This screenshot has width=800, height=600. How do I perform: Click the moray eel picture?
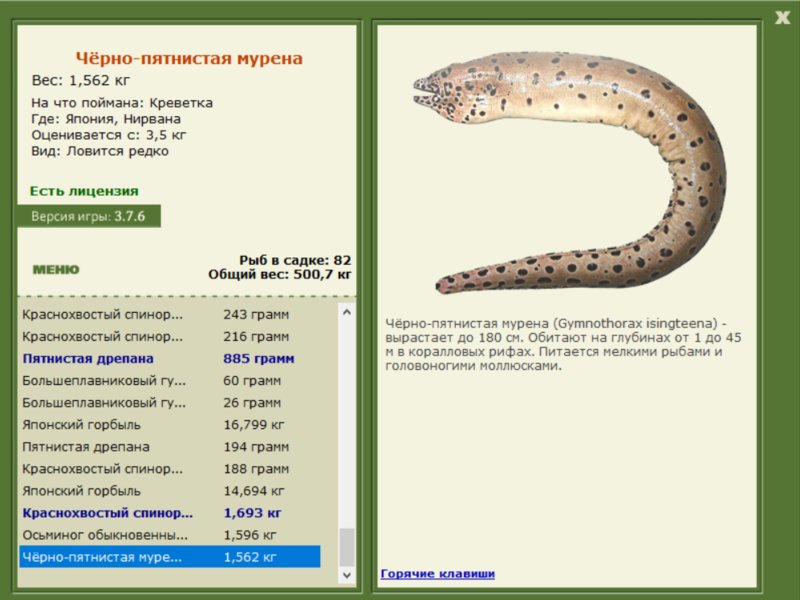point(570,172)
